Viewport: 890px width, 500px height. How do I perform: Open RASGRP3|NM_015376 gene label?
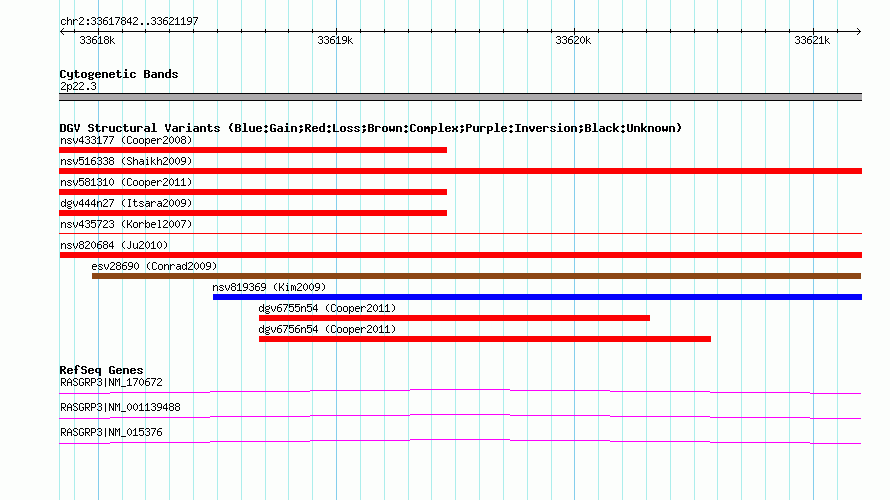tap(111, 432)
